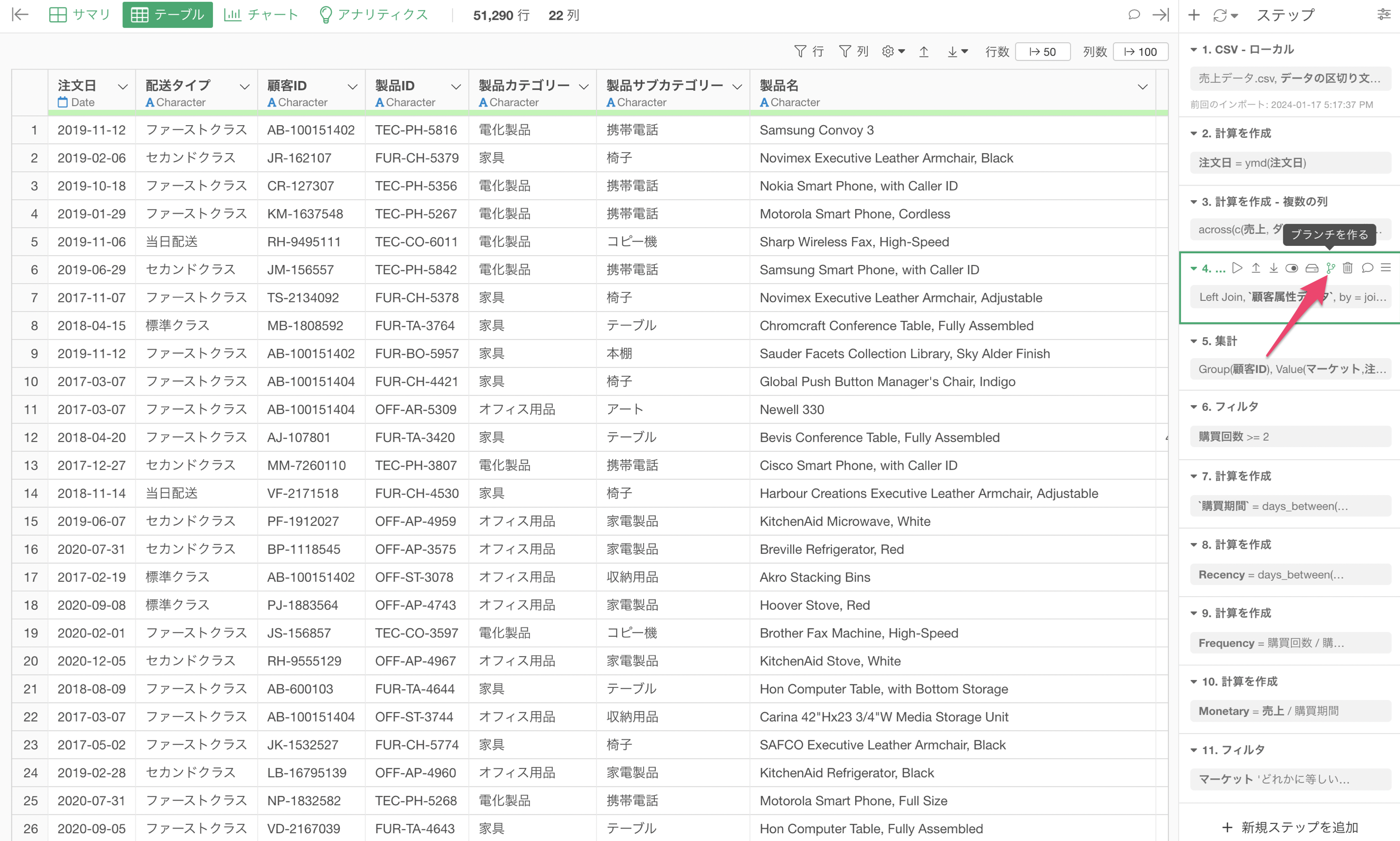Select the マーケット filter step token
This screenshot has height=841, width=1400.
[1291, 779]
